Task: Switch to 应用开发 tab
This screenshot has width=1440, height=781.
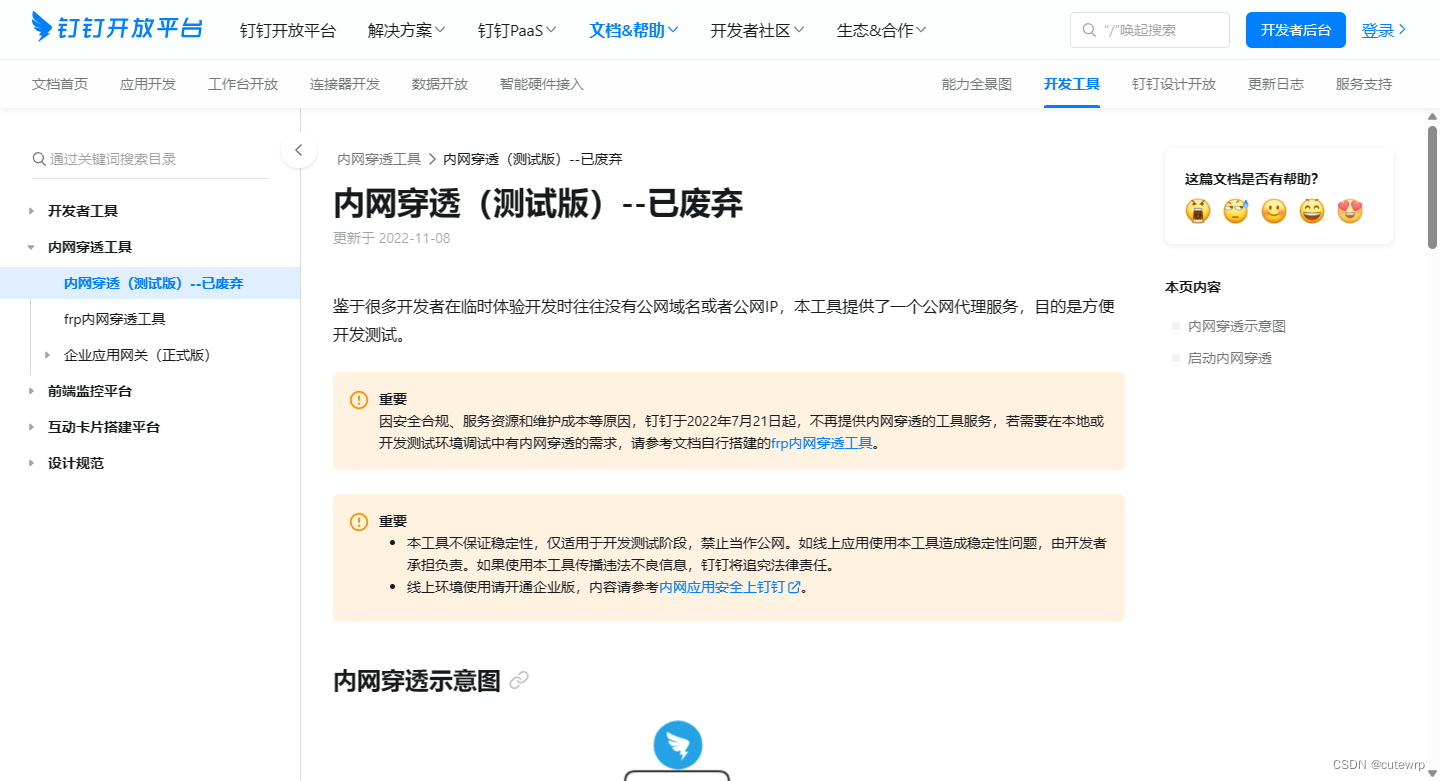Action: (x=148, y=84)
